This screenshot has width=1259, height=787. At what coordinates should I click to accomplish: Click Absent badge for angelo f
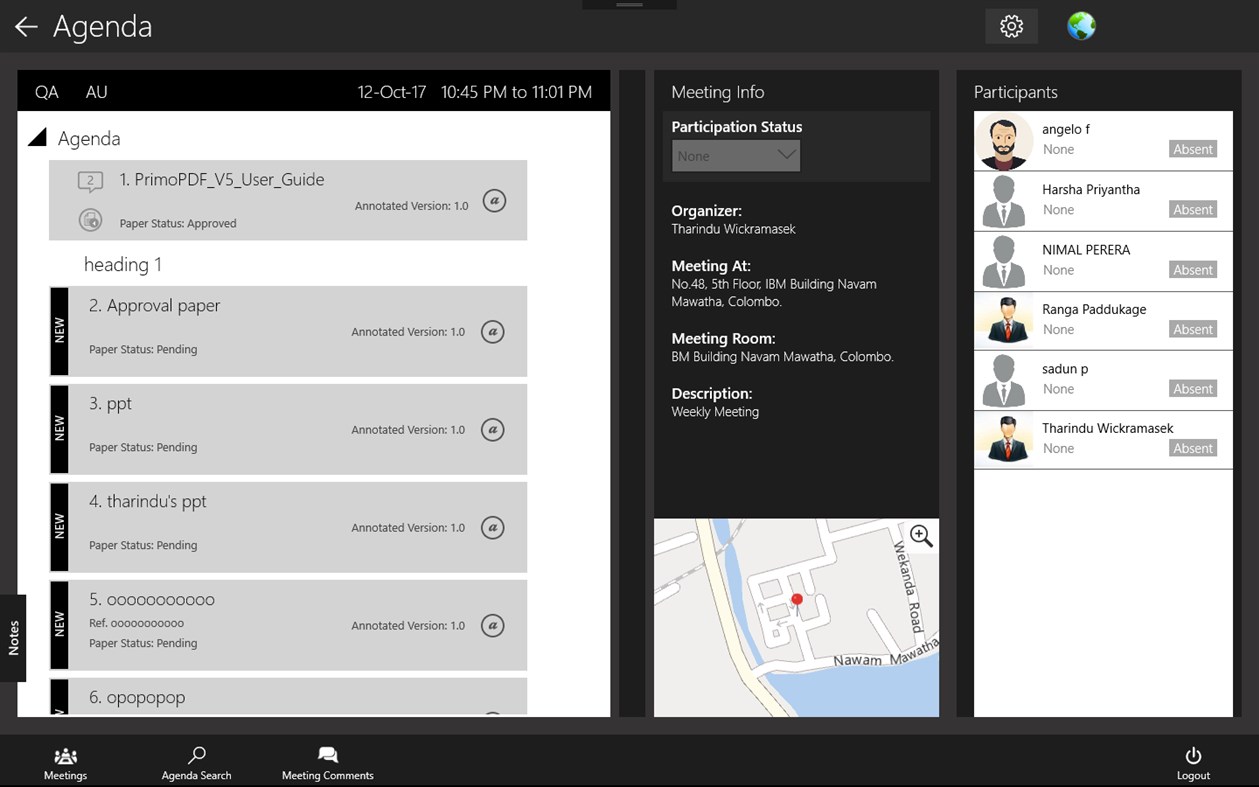tap(1193, 149)
